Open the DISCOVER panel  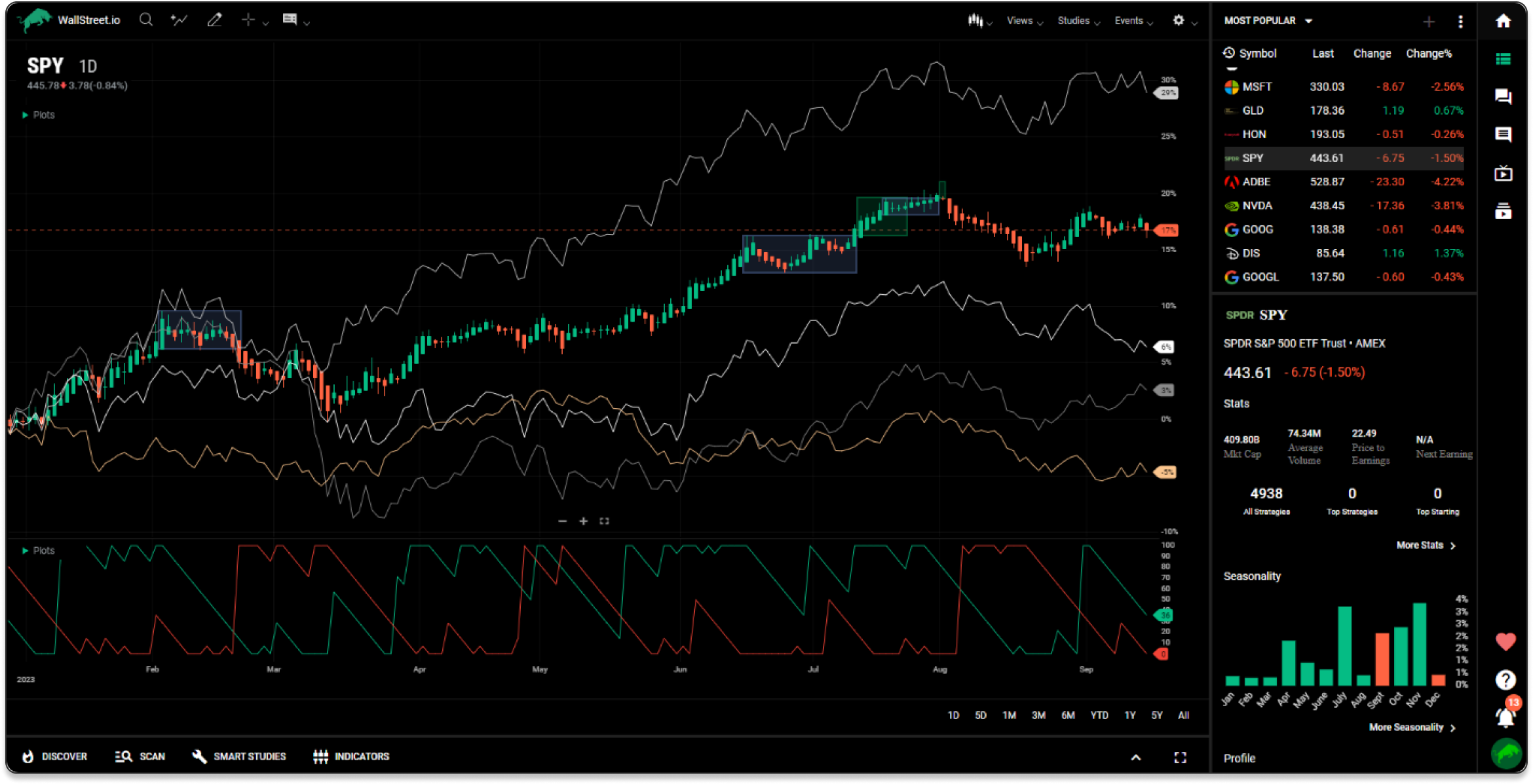pos(54,756)
